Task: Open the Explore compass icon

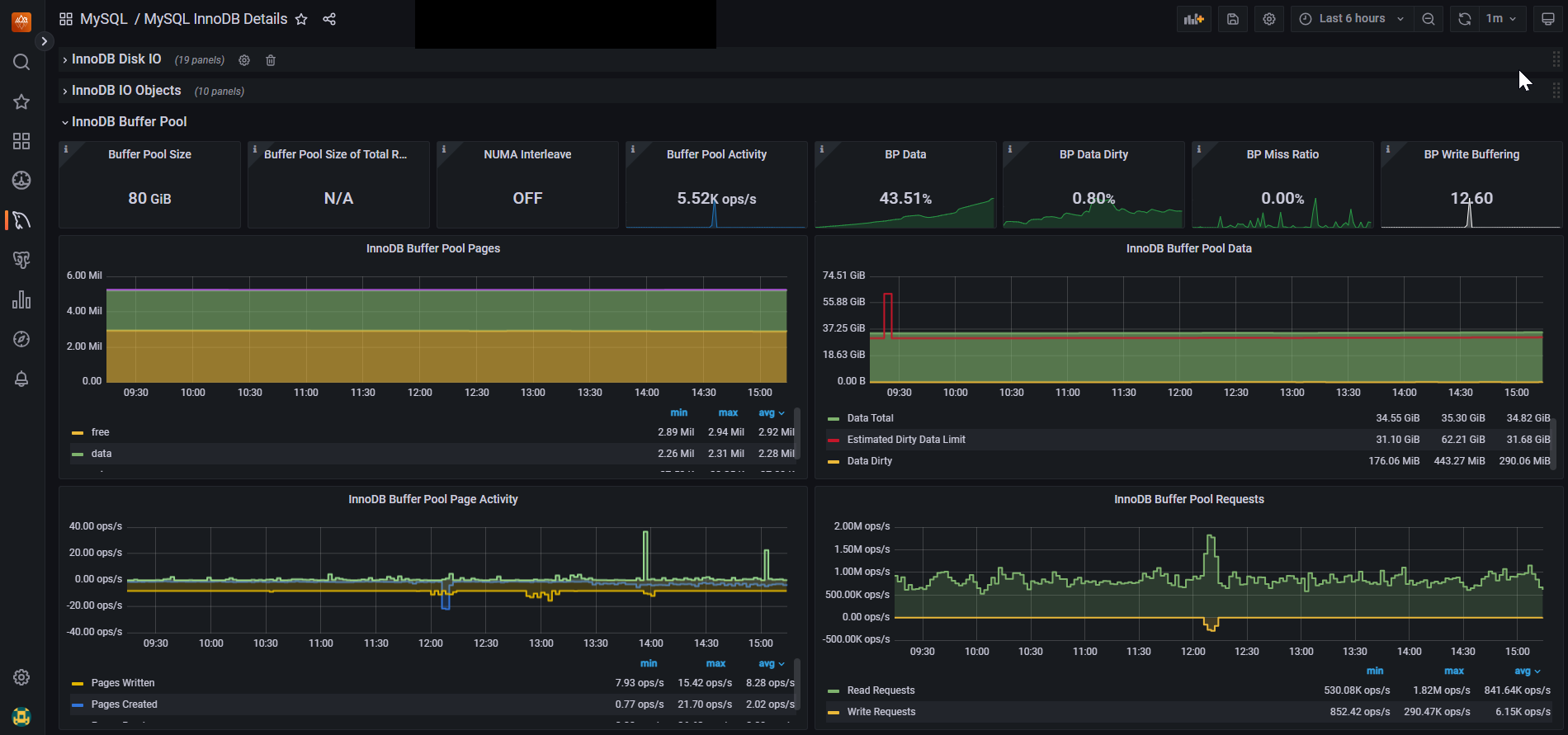Action: tap(21, 339)
